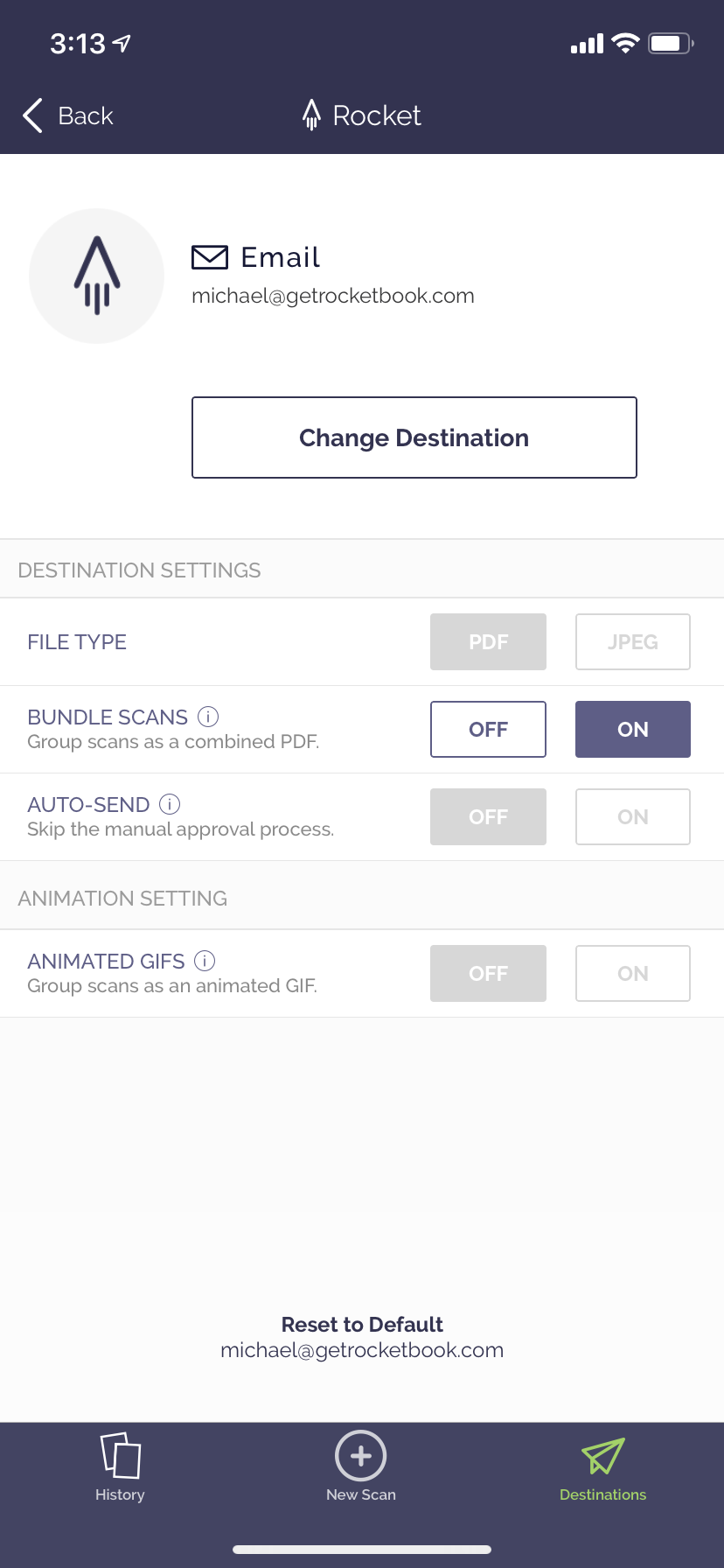The height and width of the screenshot is (1568, 724).
Task: Turn Bundle Scans off
Action: 488,729
